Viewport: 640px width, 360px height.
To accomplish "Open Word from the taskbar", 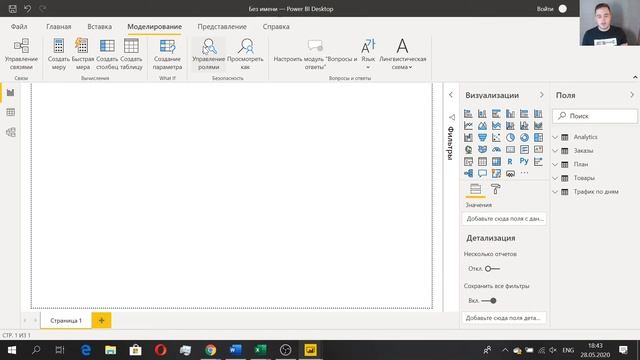I will click(x=236, y=350).
